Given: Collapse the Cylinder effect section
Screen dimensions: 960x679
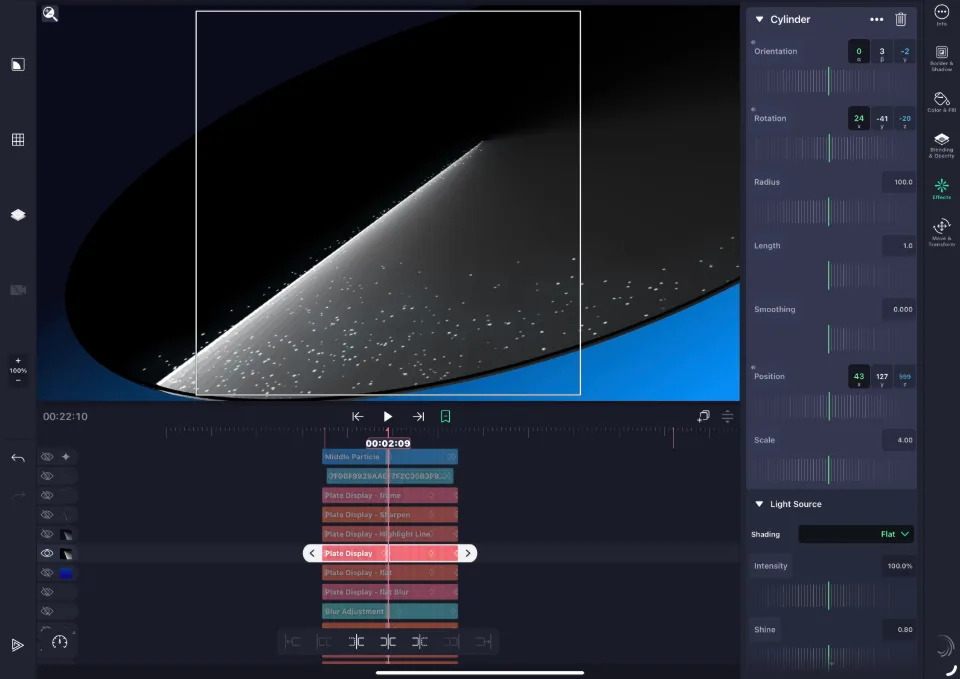Looking at the screenshot, I should pos(759,20).
